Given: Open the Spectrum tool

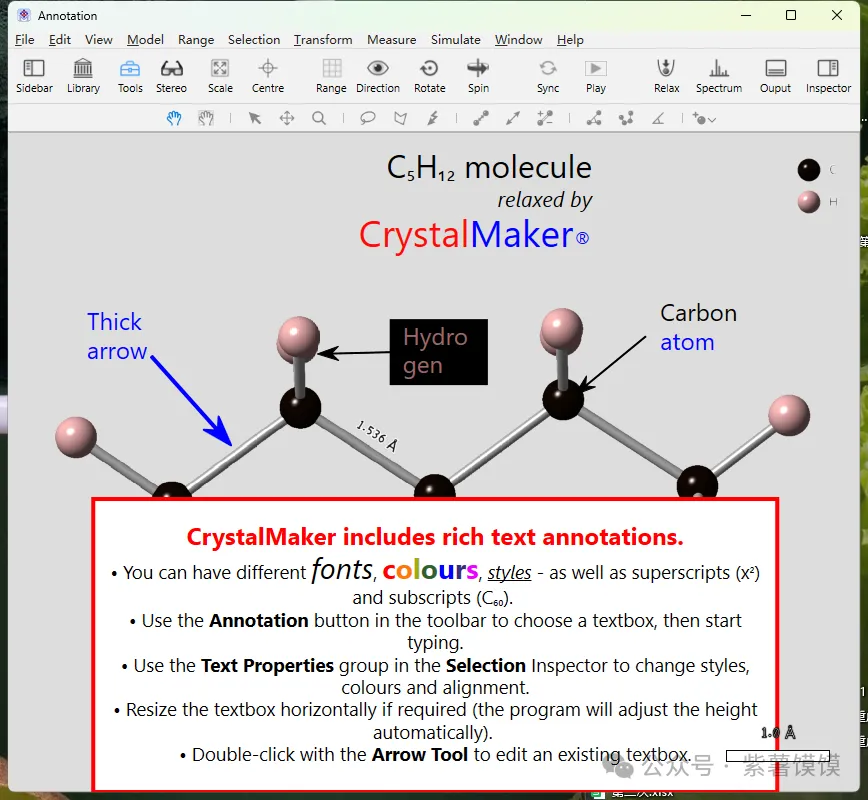Looking at the screenshot, I should (718, 76).
